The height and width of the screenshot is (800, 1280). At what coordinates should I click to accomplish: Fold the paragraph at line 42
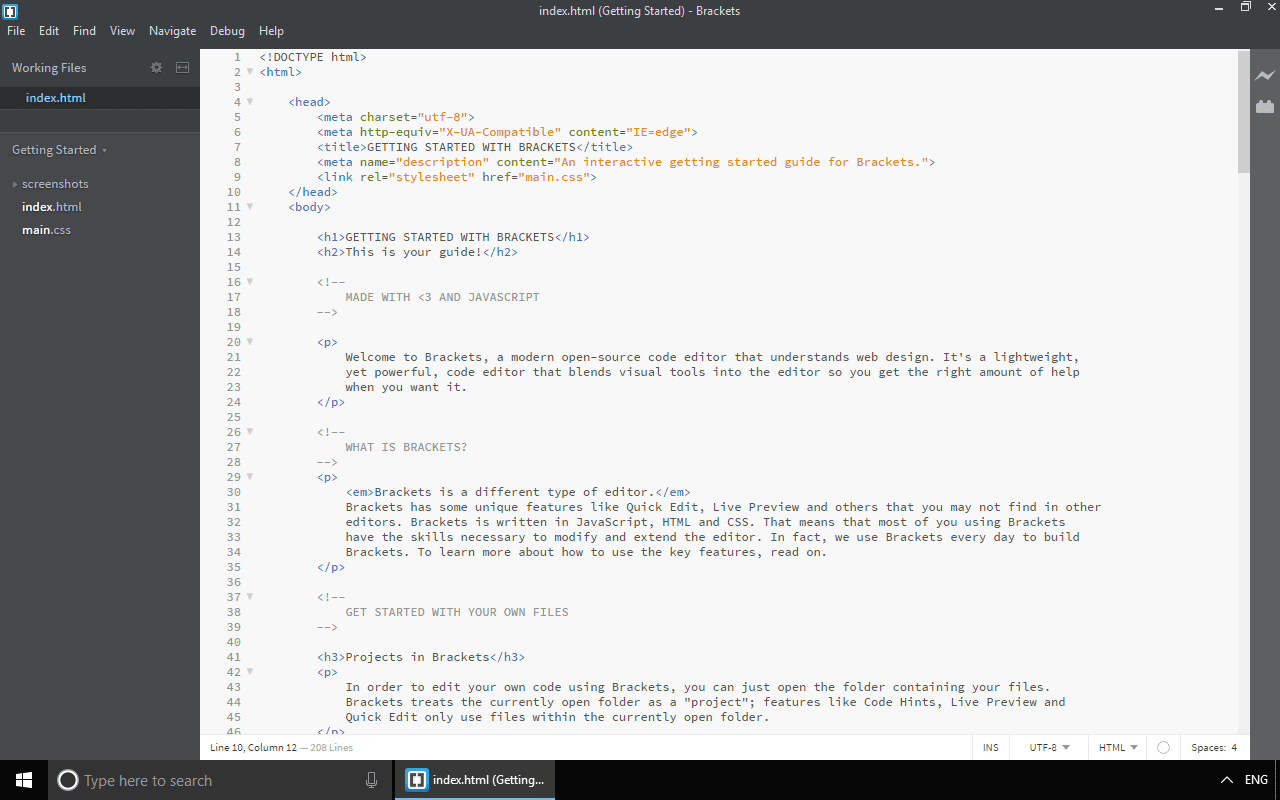[250, 672]
